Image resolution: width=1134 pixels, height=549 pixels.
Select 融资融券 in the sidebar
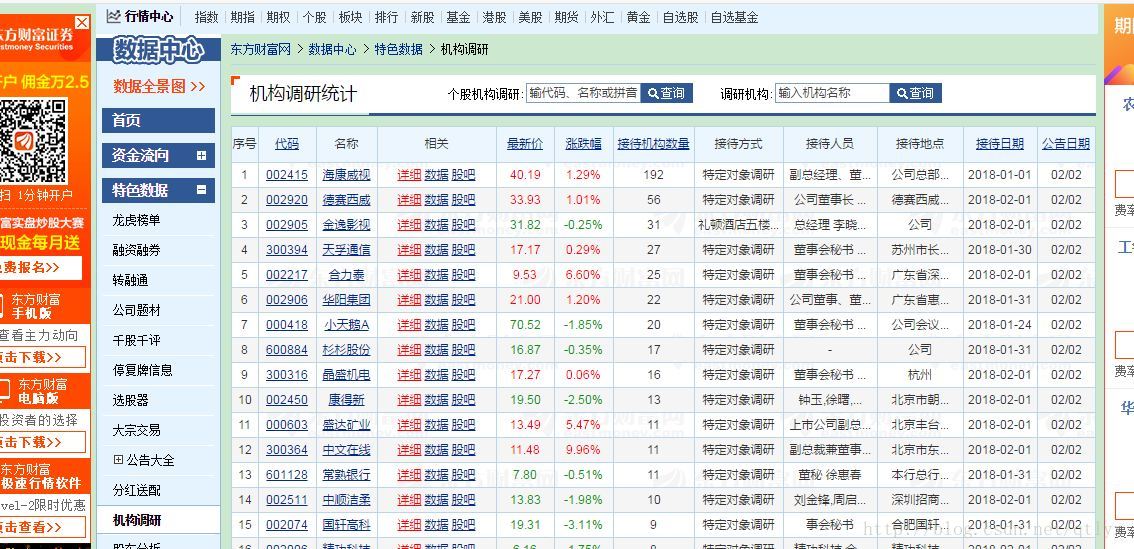[x=137, y=250]
